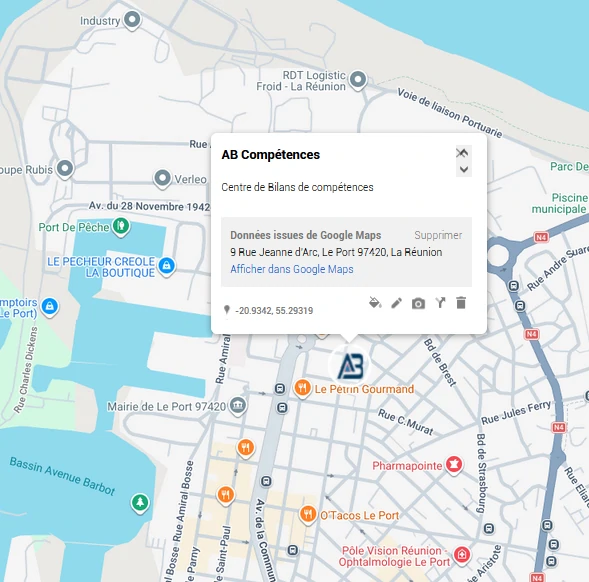The image size is (589, 582).
Task: Click the Bd de Brest street label
Action: [439, 362]
